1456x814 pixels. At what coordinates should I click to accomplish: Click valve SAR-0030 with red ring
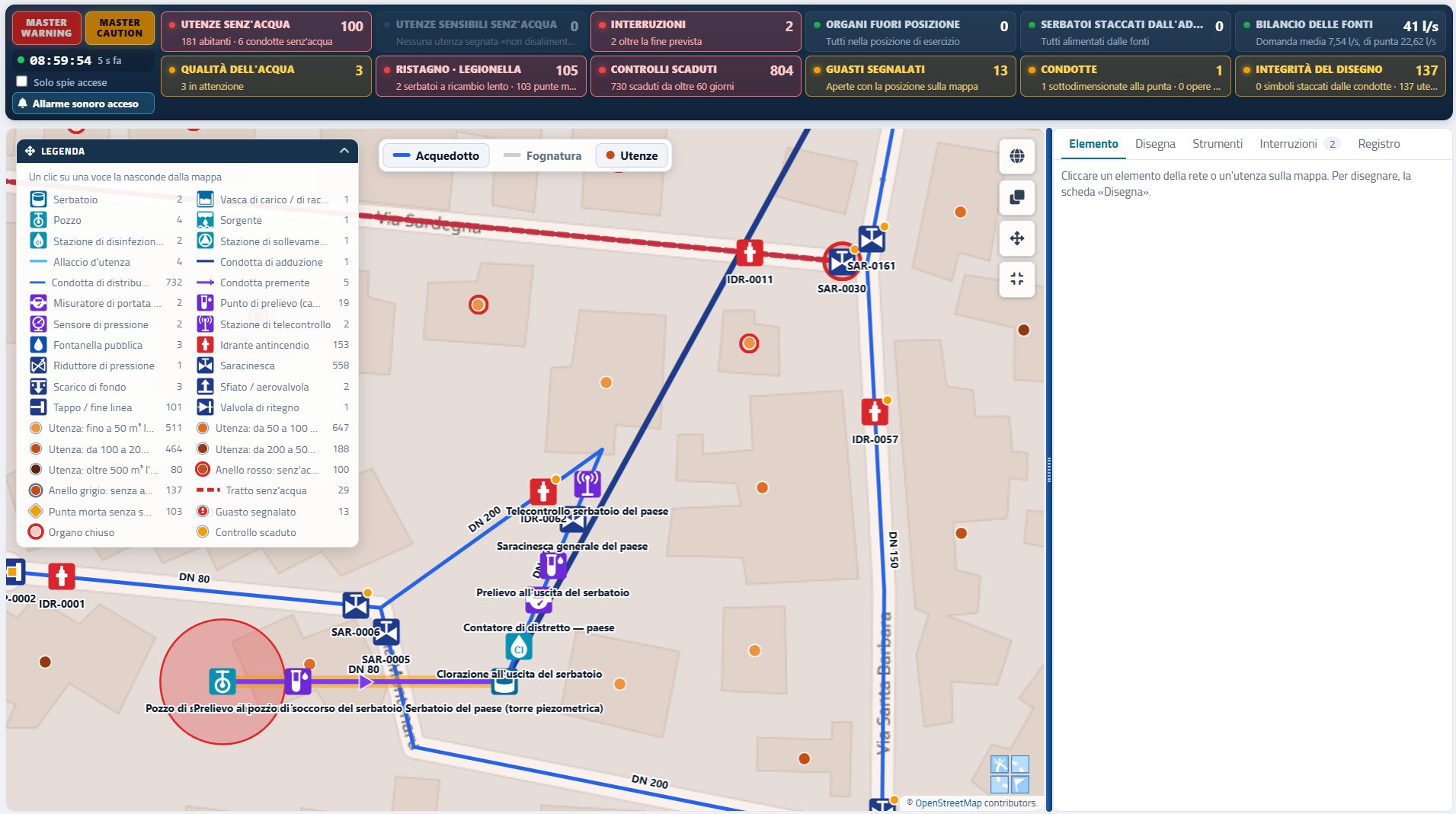841,261
